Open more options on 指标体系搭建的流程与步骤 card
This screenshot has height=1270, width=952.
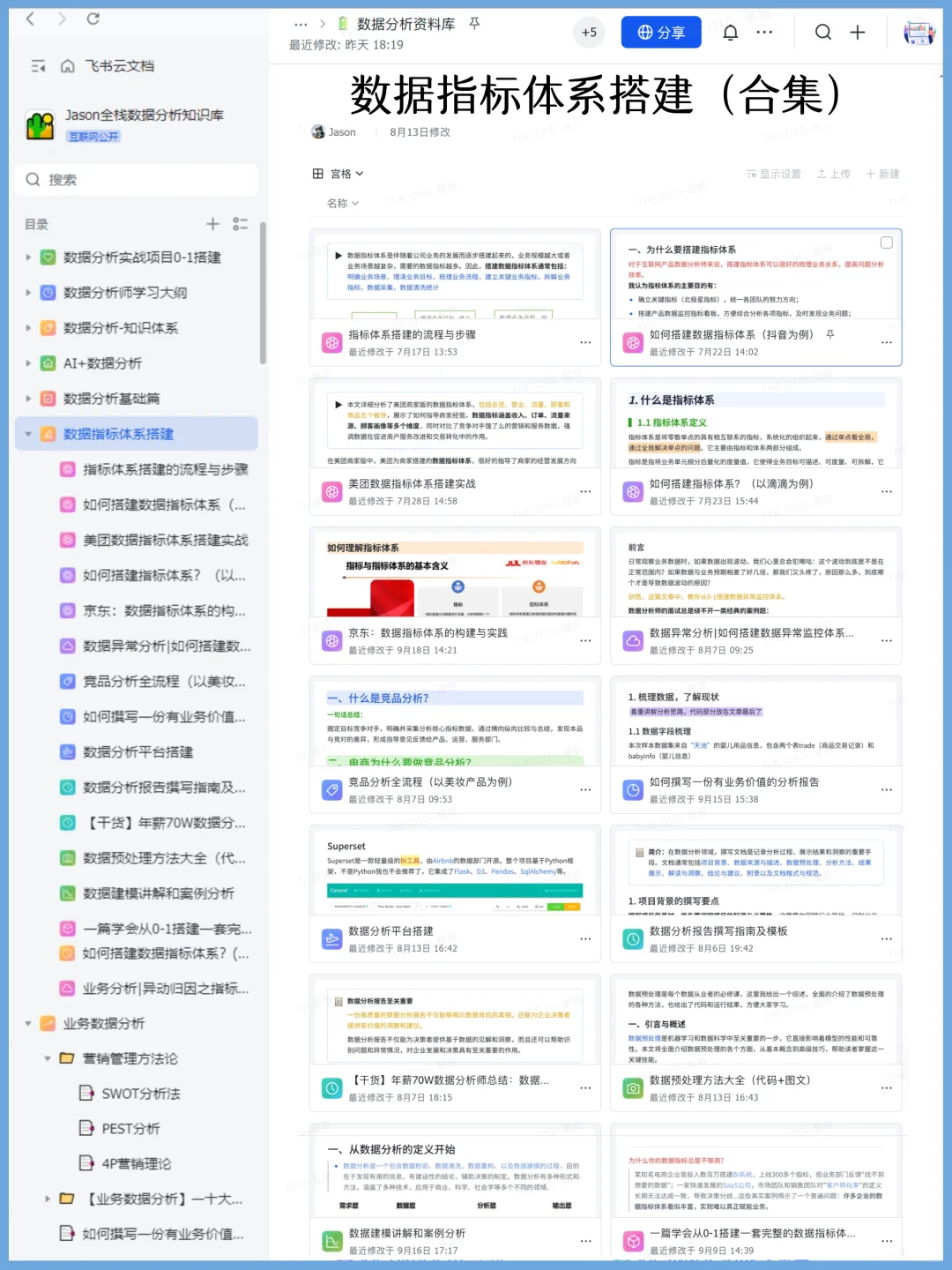586,341
